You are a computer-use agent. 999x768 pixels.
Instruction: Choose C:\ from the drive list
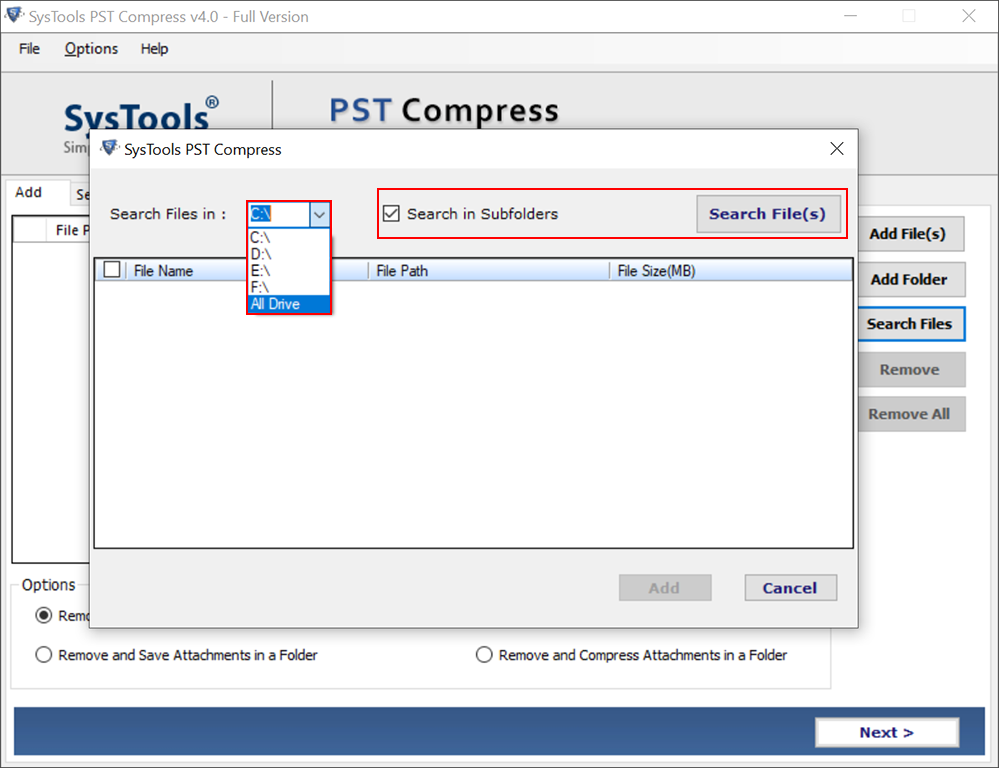[x=289, y=238]
